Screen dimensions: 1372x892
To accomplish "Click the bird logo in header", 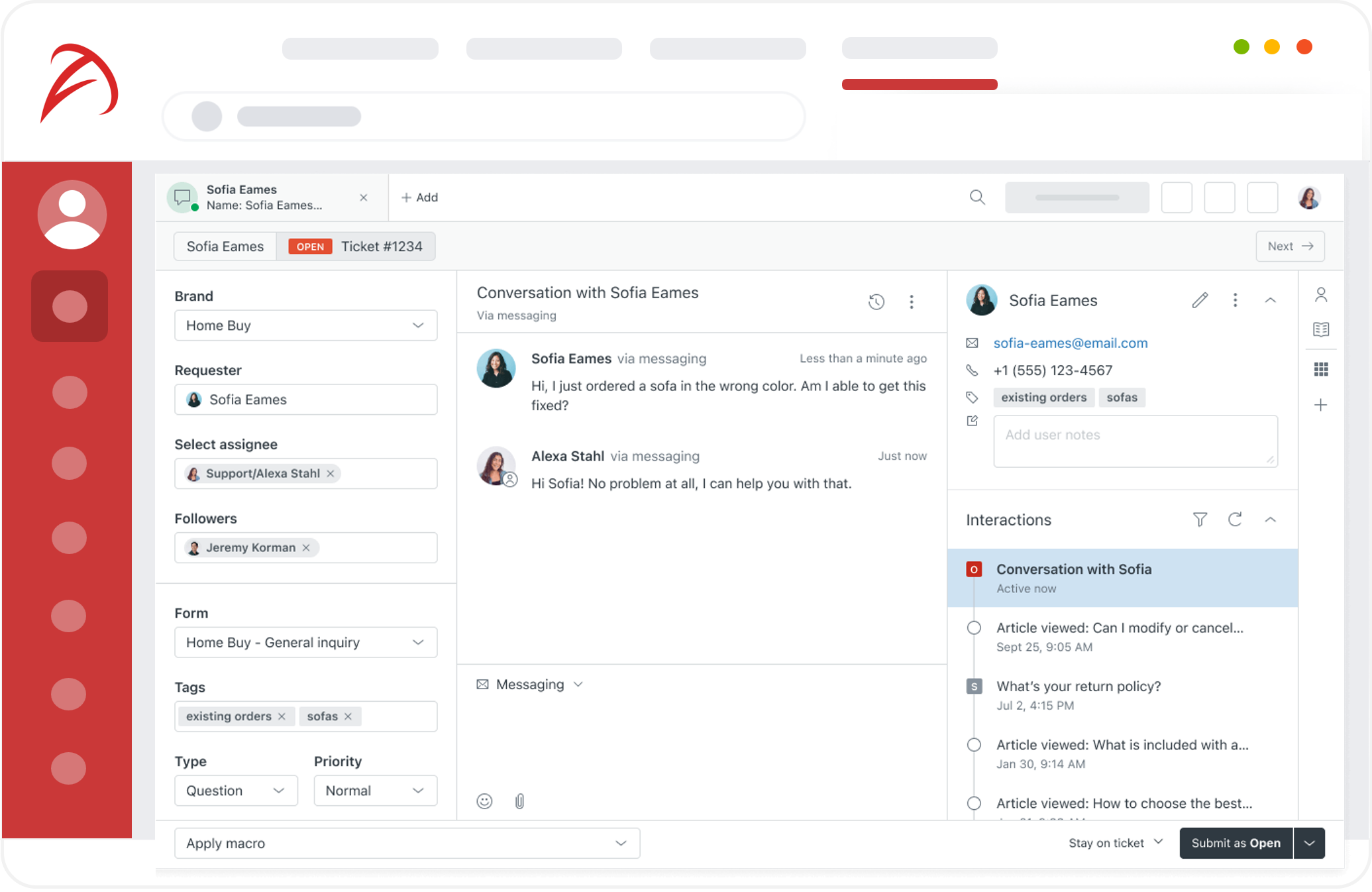I will [x=79, y=83].
